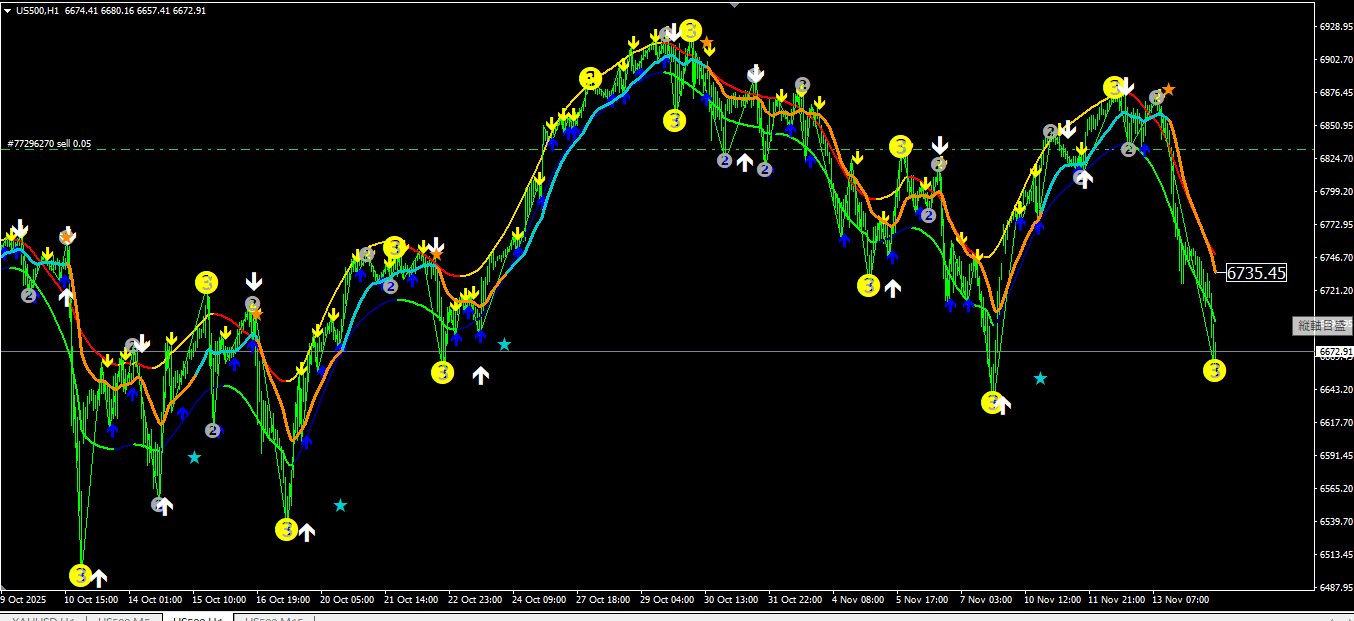Click orange star at far-right 13 Nov peak
This screenshot has width=1354, height=621.
(1168, 90)
